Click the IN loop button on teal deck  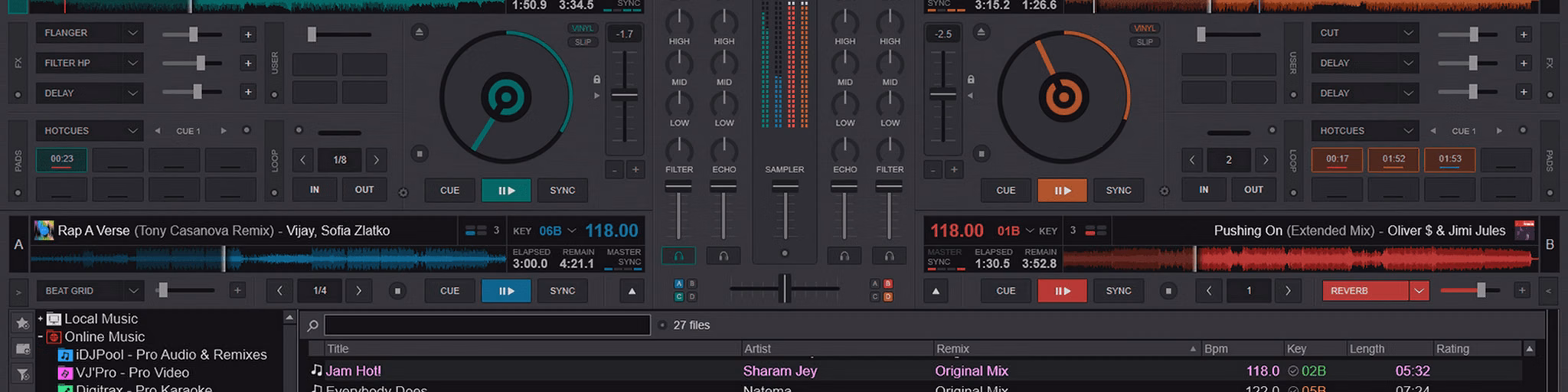click(x=315, y=190)
